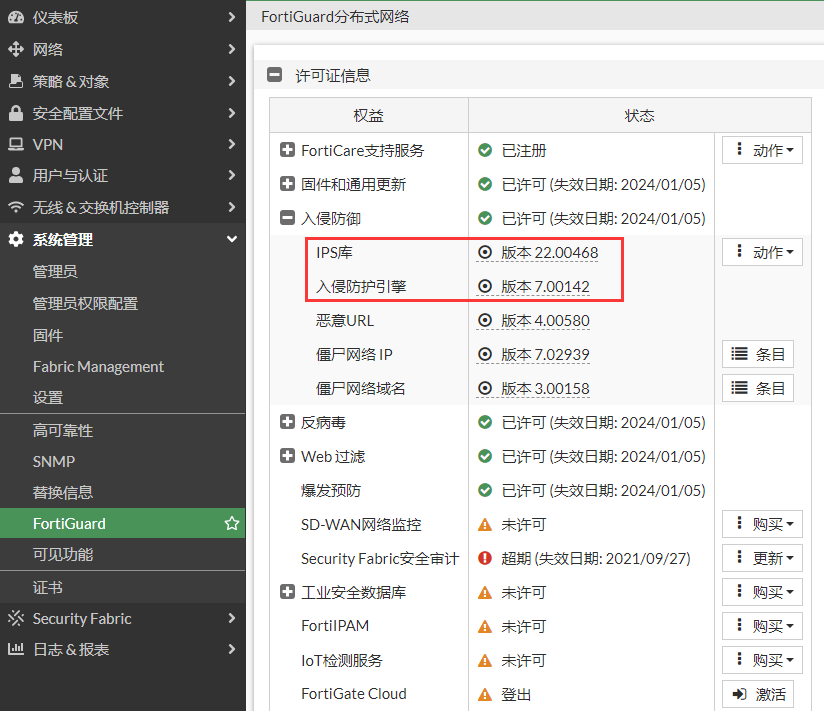Collapse the 许可证信息 section
824x711 pixels.
(x=273, y=75)
